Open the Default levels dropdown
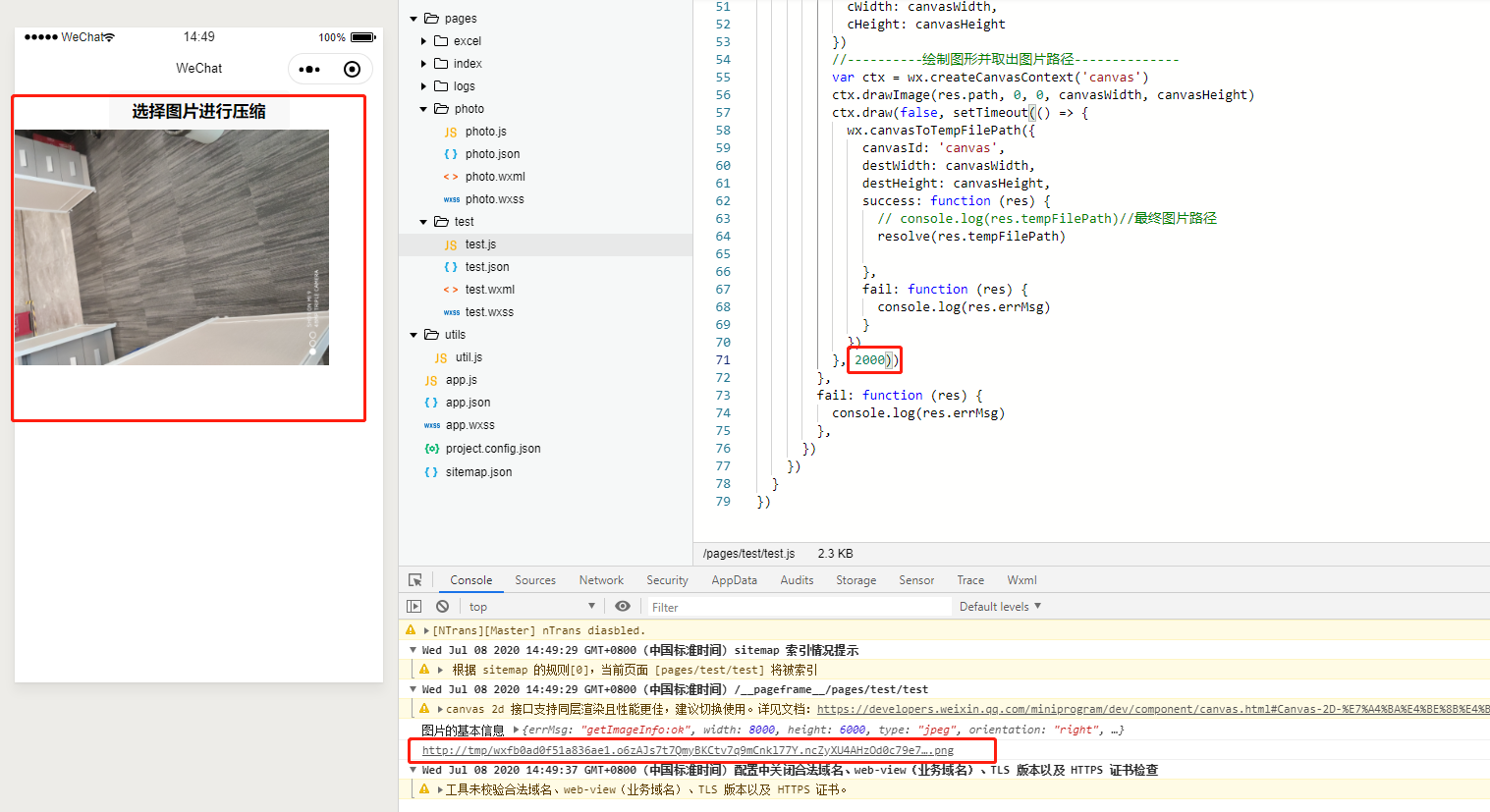The width and height of the screenshot is (1490, 812). (1000, 607)
